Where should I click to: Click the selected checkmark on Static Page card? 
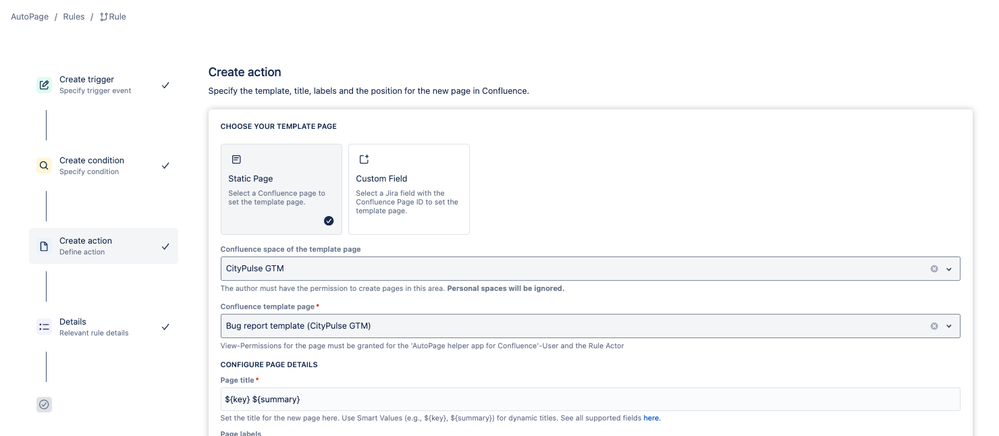[329, 221]
